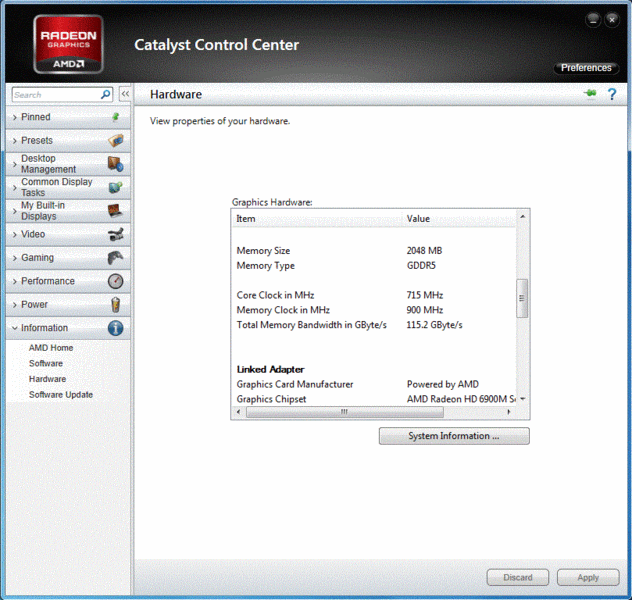Click the Power battery icon
Viewport: 632px width, 600px height.
tap(116, 305)
